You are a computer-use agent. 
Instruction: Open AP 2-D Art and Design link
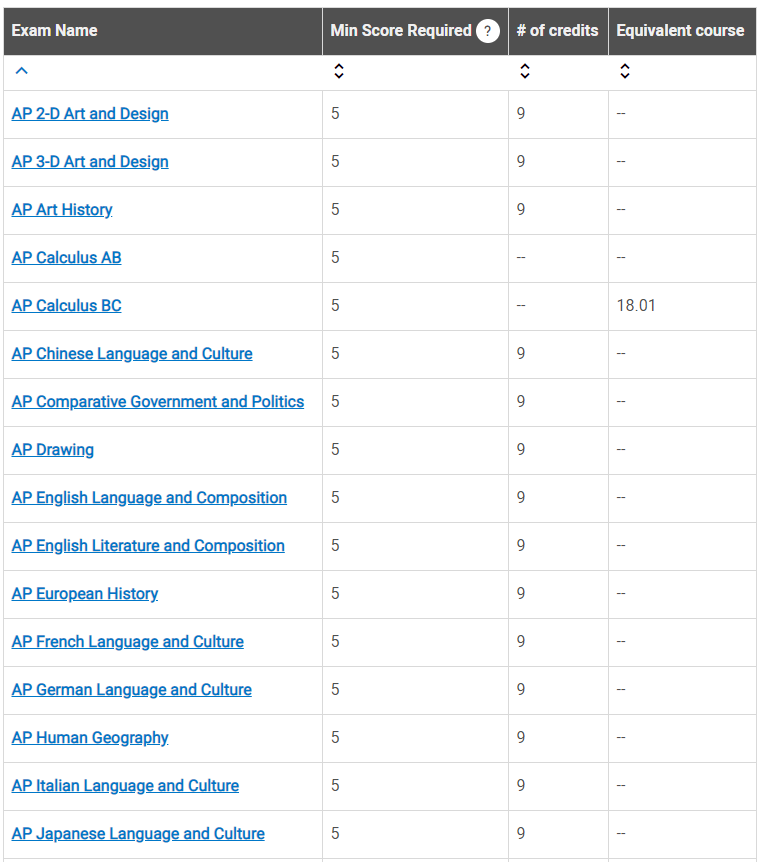pyautogui.click(x=90, y=114)
